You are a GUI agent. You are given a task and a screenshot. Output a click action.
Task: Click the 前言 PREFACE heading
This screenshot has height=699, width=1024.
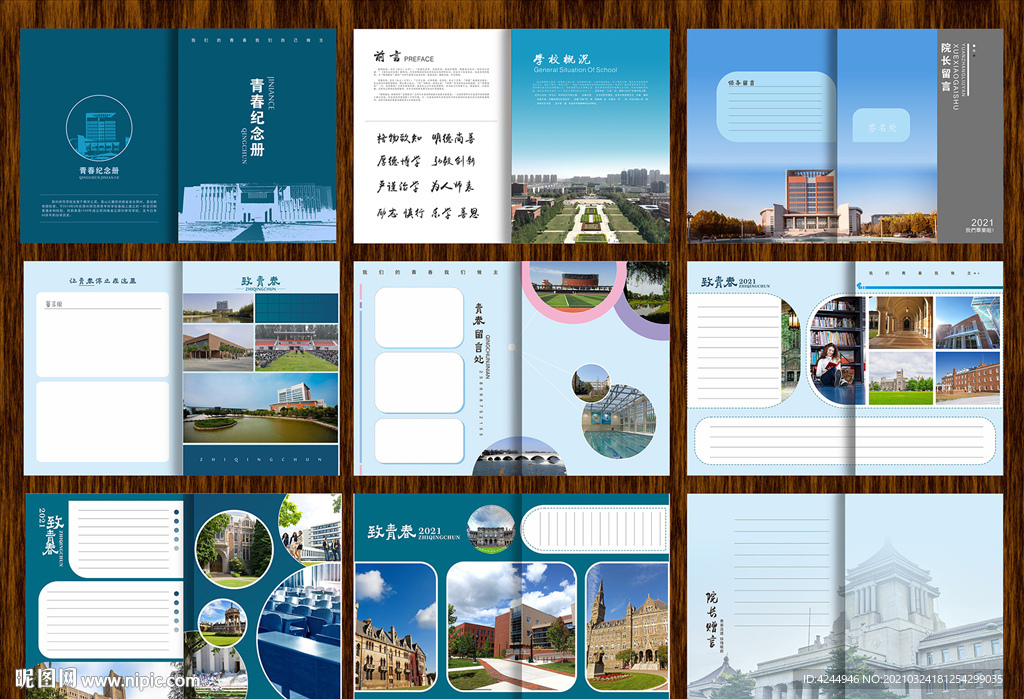[403, 57]
